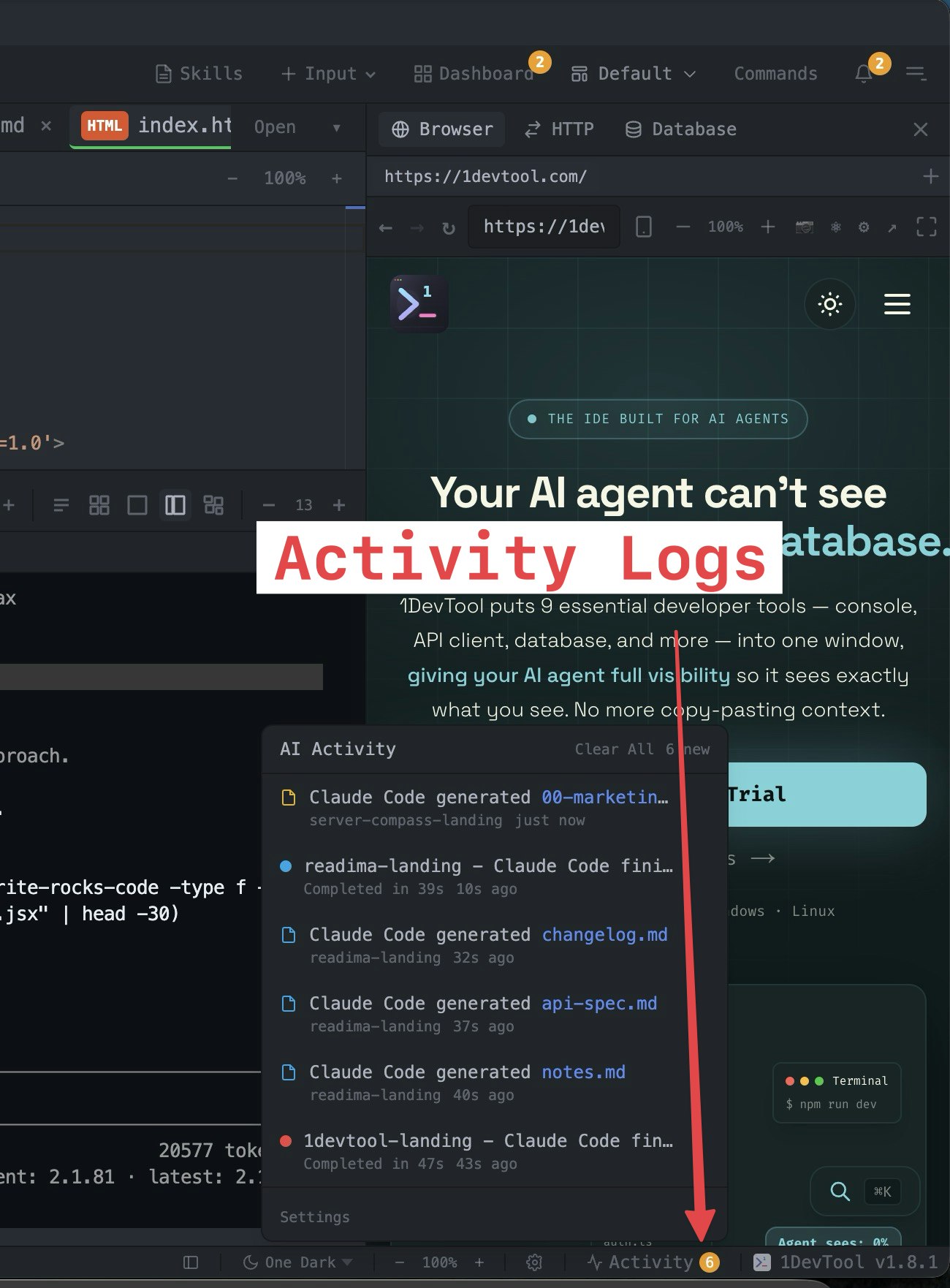This screenshot has height=1288, width=950.
Task: Open the changelog.md activity entry
Action: (x=495, y=945)
